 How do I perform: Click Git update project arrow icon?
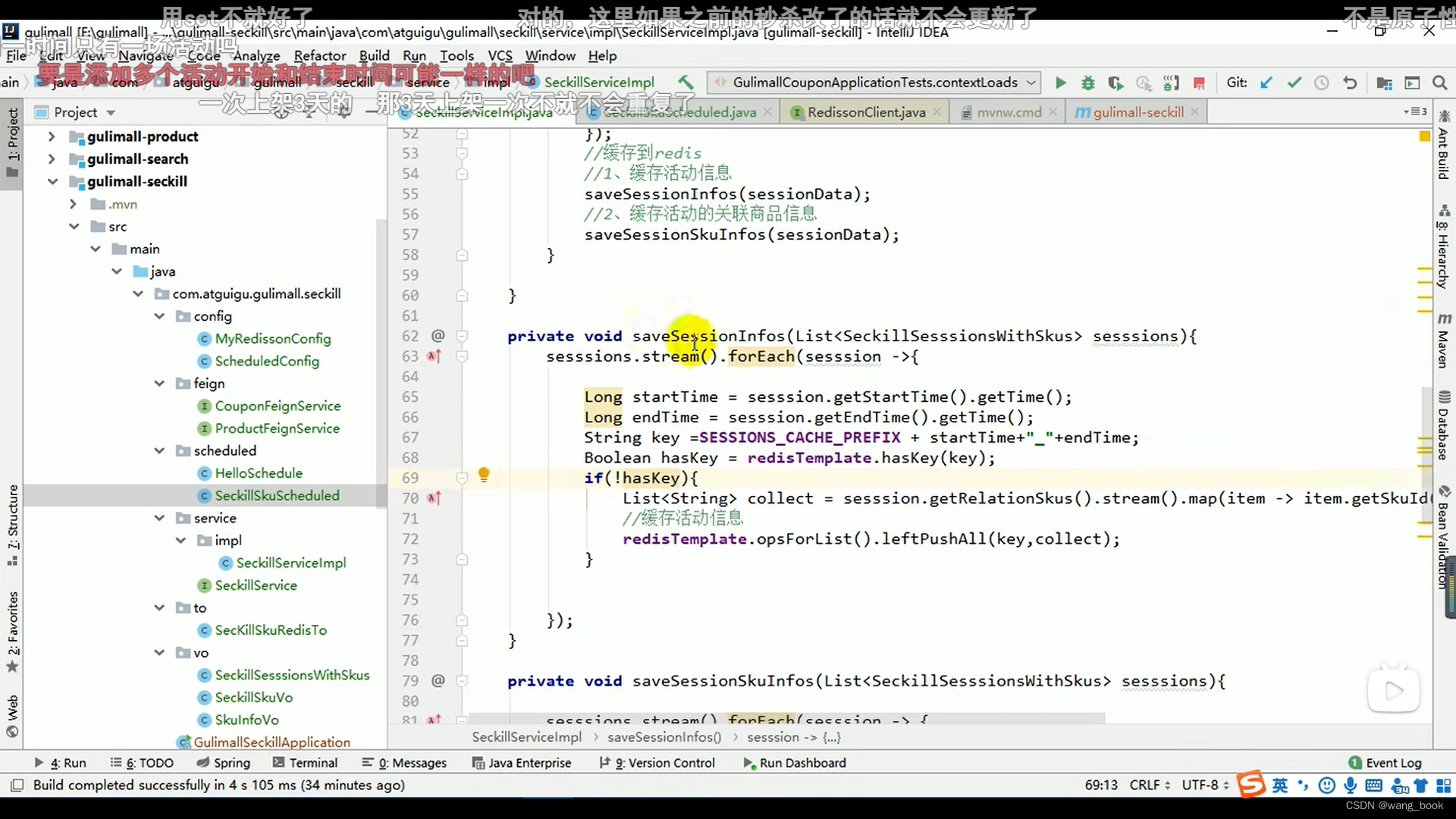pyautogui.click(x=1266, y=83)
